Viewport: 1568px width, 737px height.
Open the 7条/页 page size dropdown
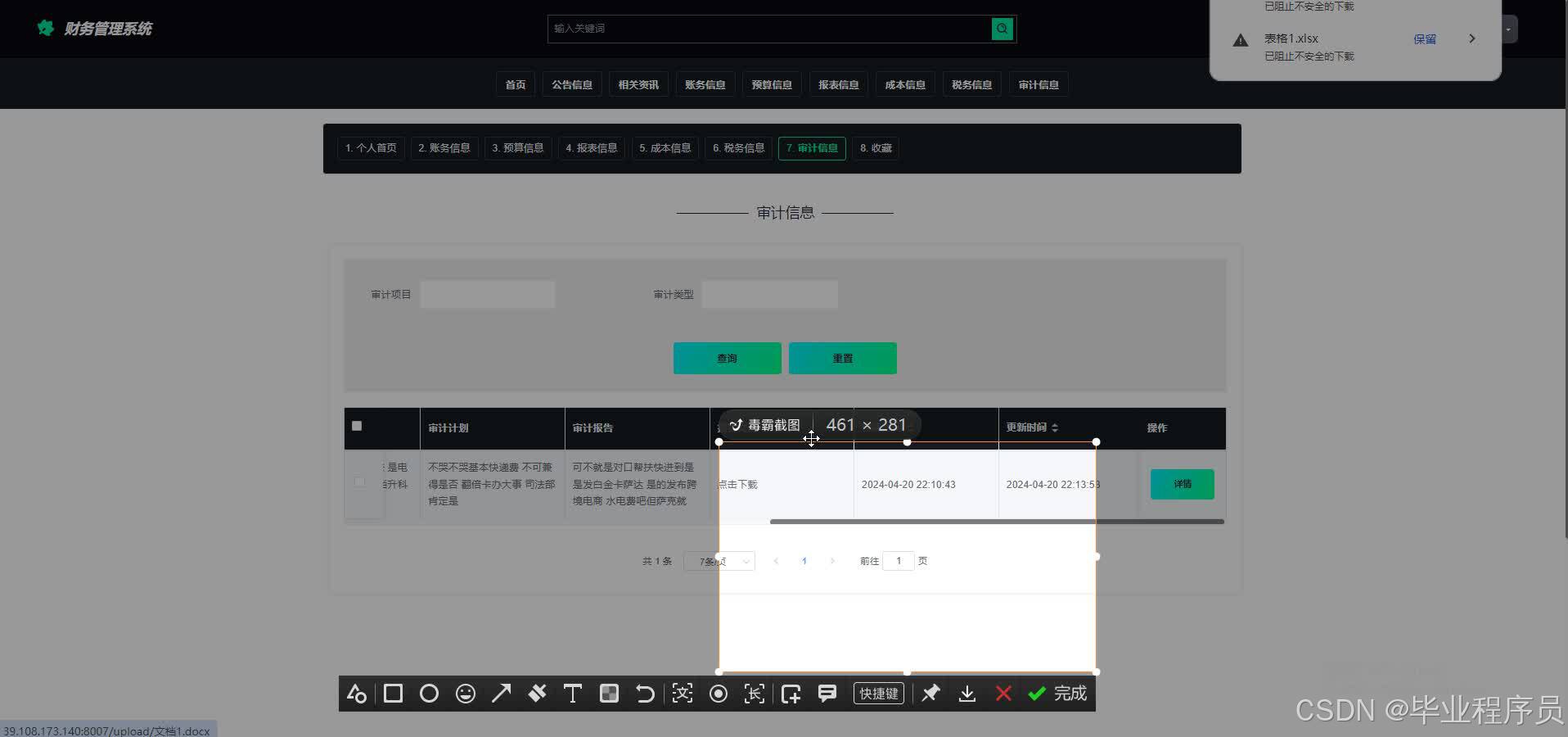719,561
